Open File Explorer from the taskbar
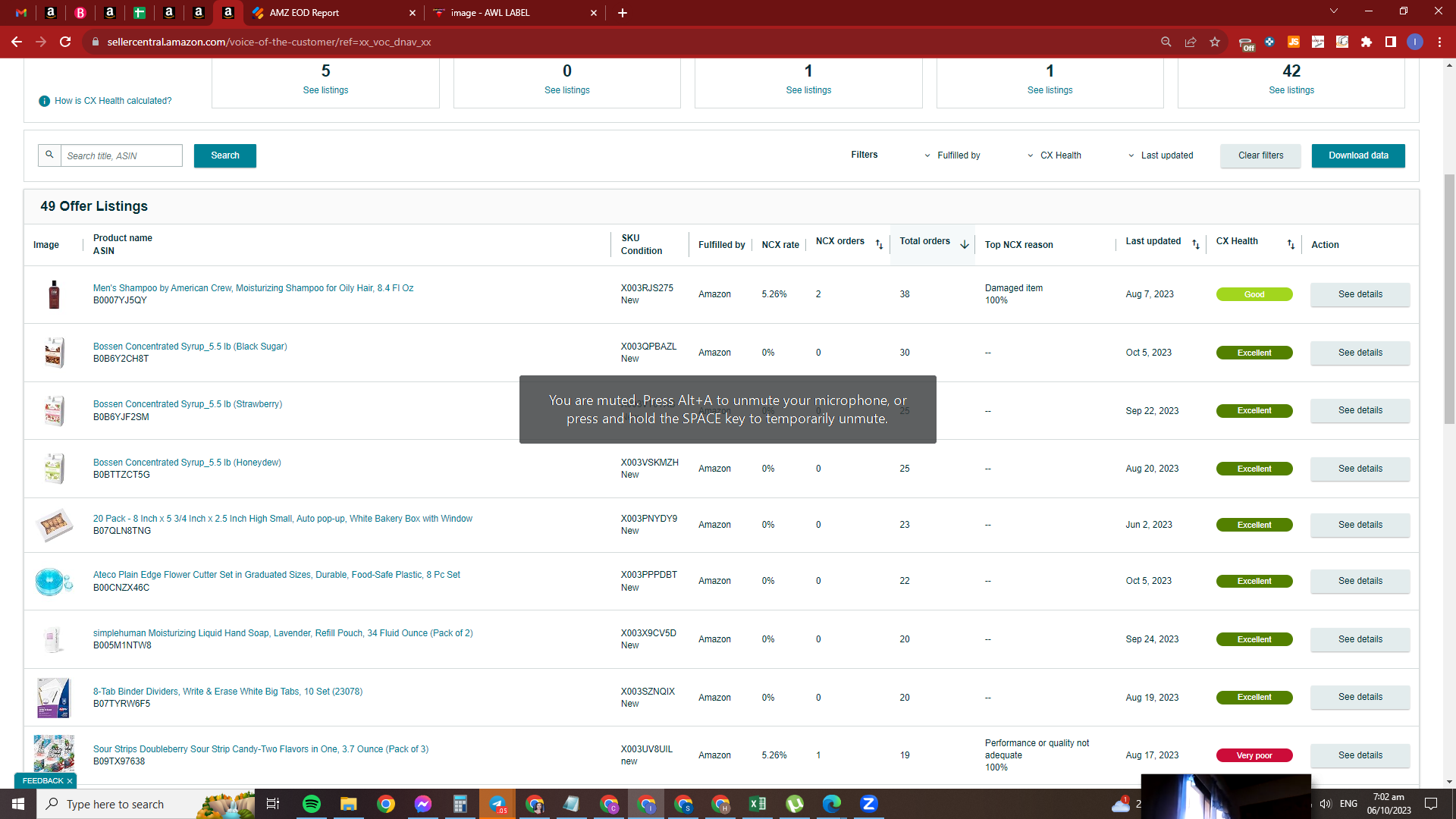The image size is (1456, 819). tap(348, 804)
